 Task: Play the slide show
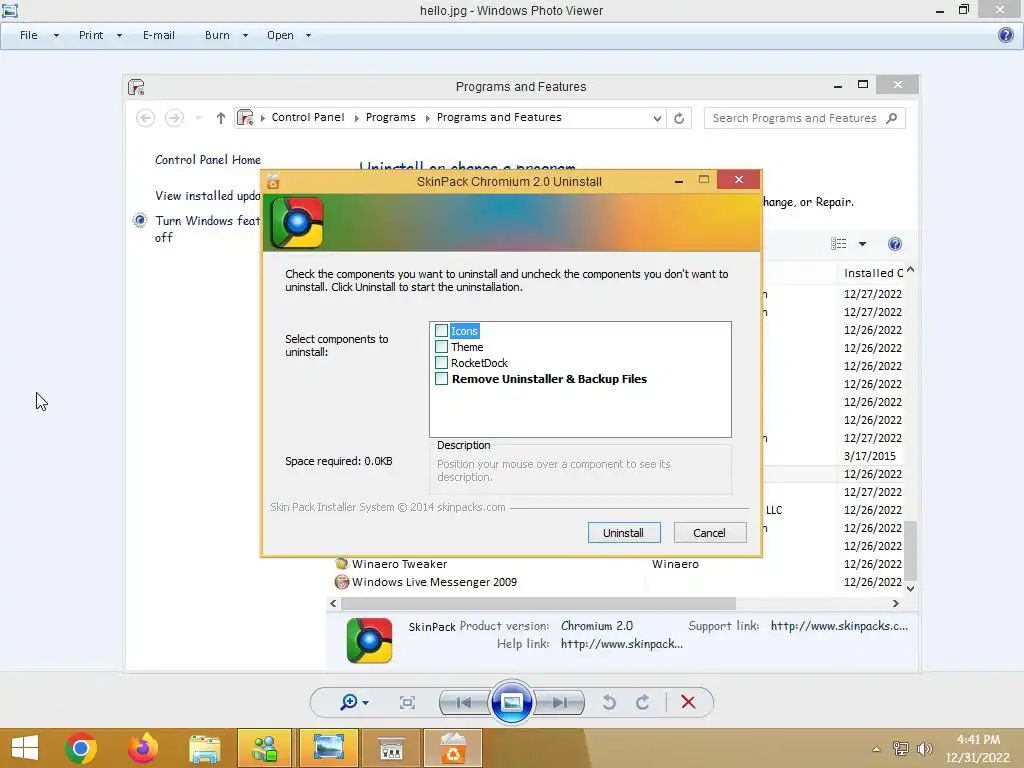click(511, 703)
